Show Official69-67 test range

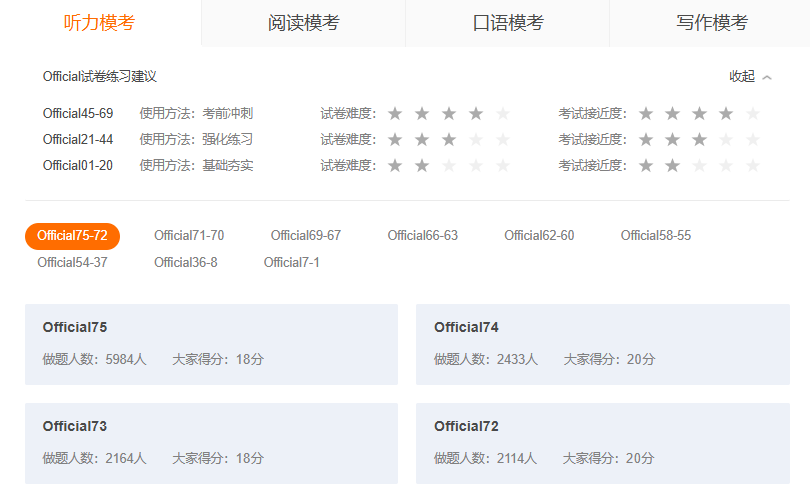305,236
